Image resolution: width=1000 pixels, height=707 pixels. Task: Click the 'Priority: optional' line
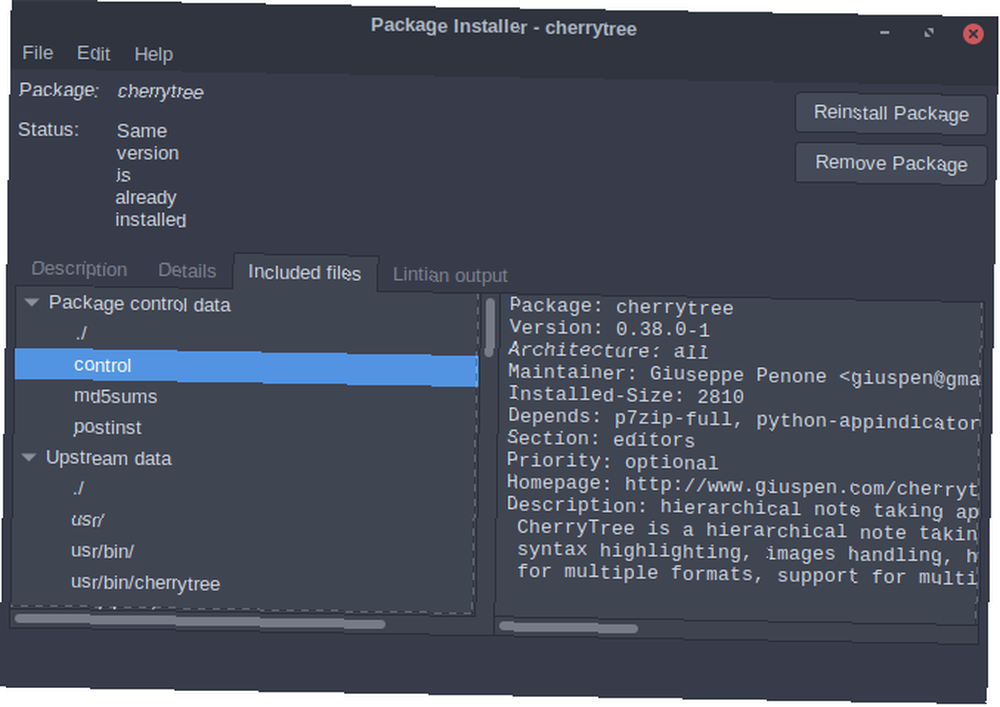(612, 461)
